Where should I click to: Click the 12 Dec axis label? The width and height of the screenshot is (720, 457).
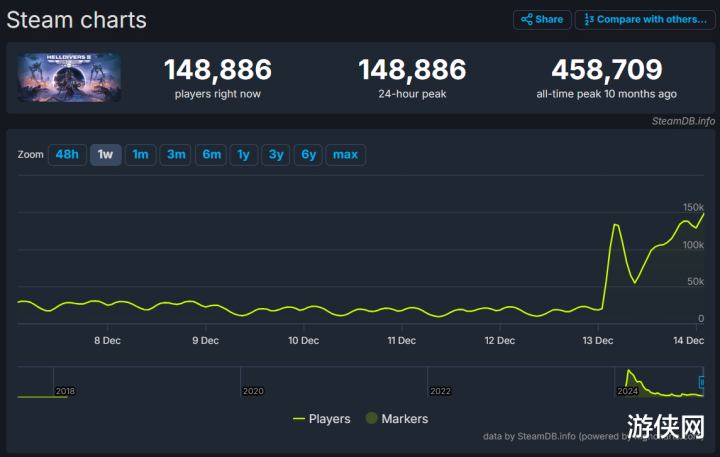click(500, 341)
